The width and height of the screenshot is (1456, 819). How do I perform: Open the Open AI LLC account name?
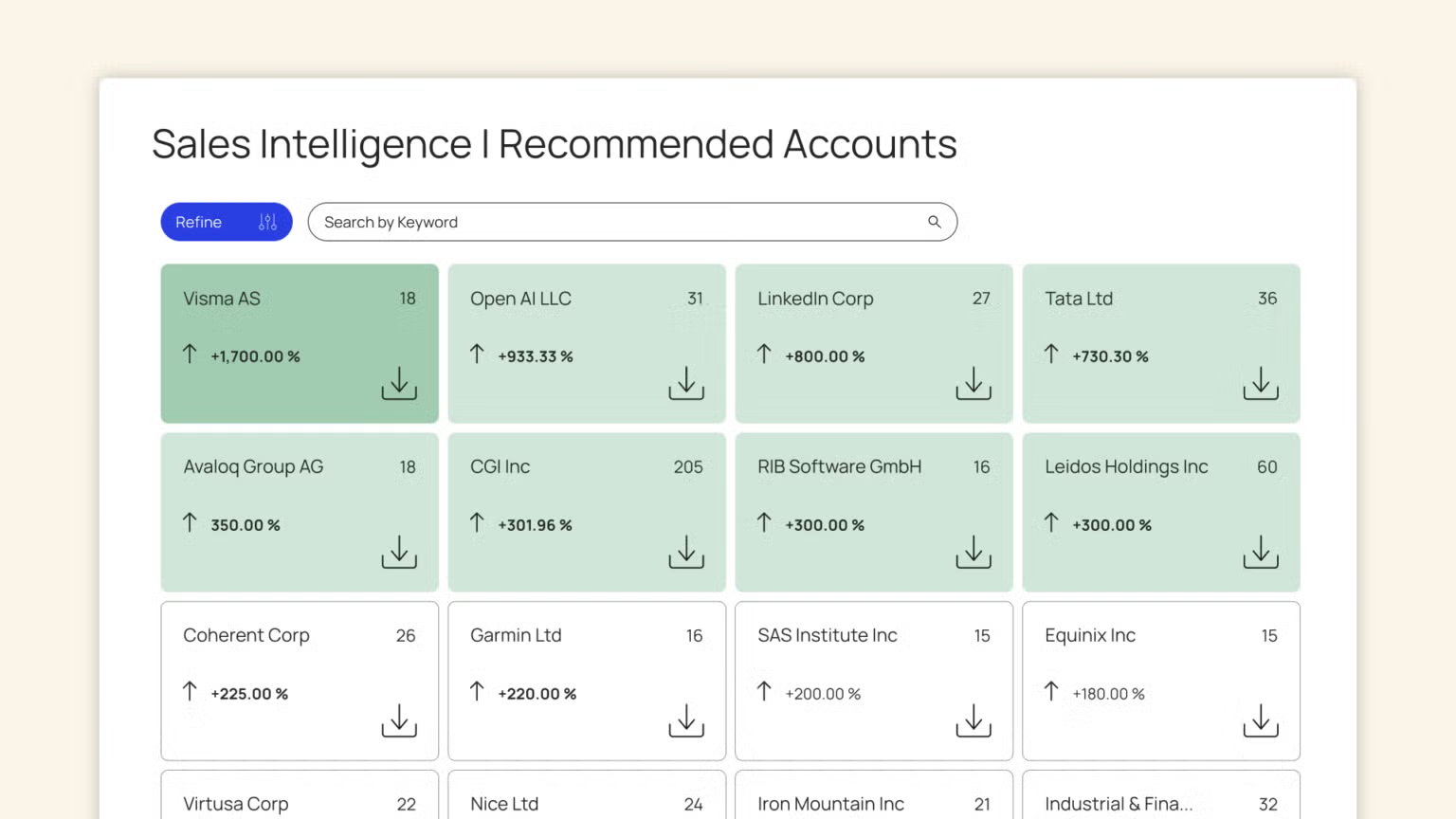pos(520,299)
